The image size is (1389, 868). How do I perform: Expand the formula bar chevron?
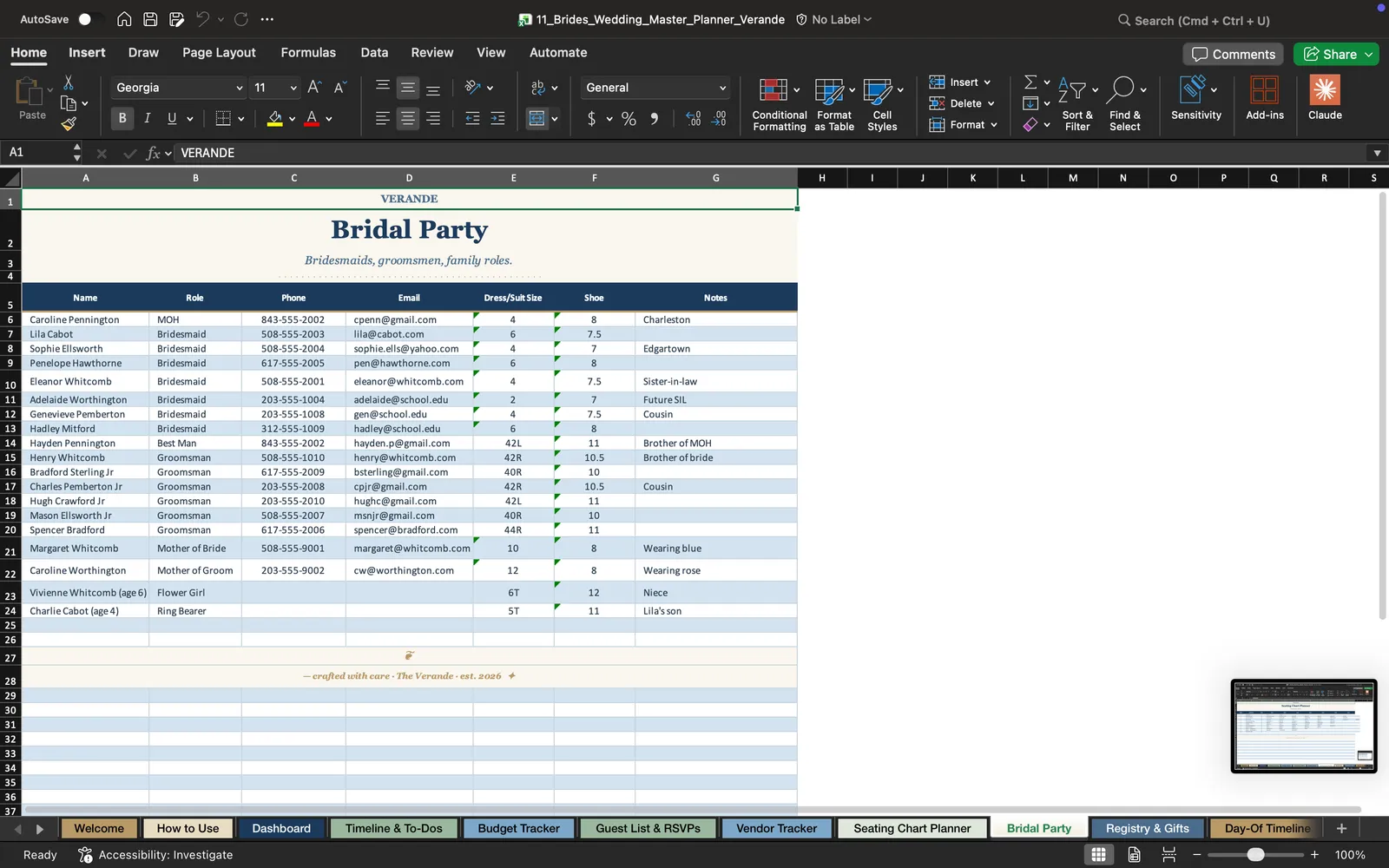coord(1377,153)
